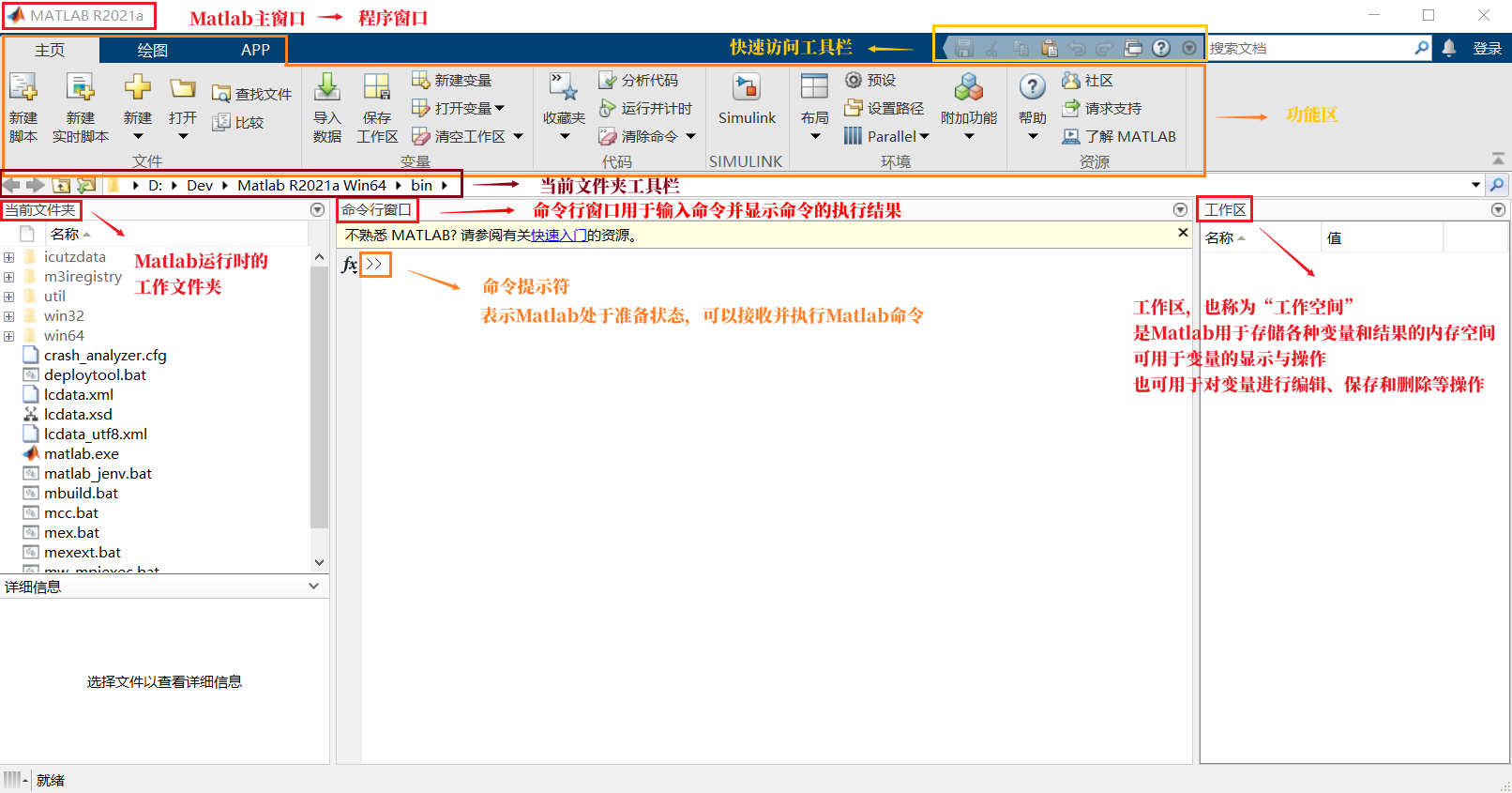Click the notification bell icon
Image resolution: width=1512 pixels, height=793 pixels.
(x=1449, y=48)
